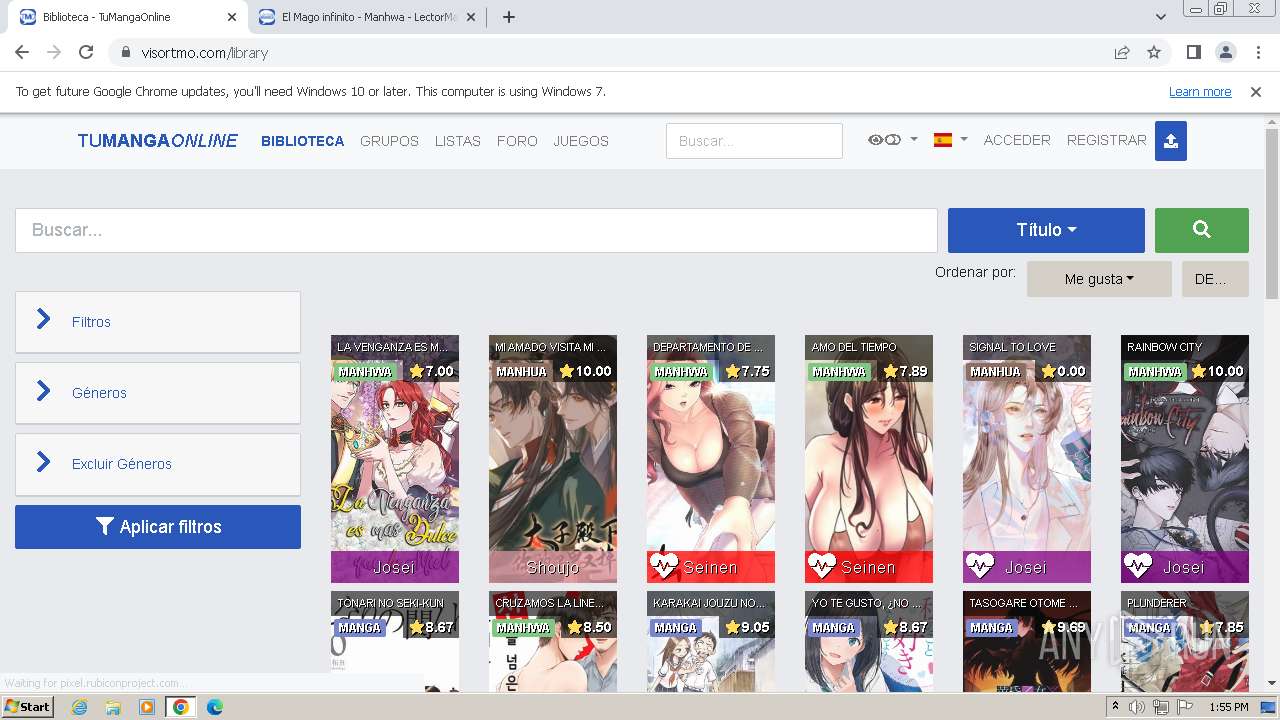This screenshot has height=720, width=1280.
Task: Click the clock showing 1:55 PM
Action: (x=1229, y=707)
